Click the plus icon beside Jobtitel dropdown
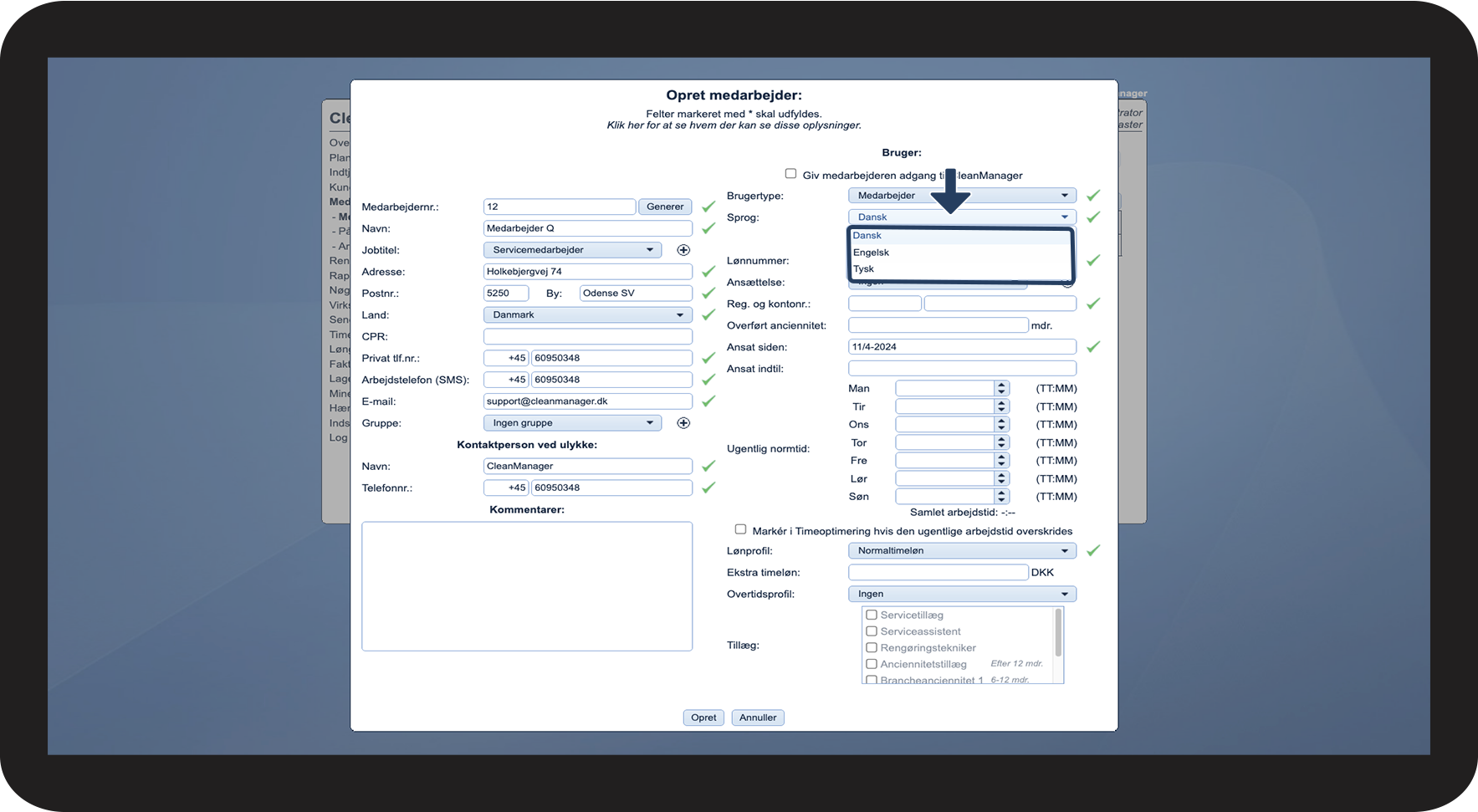The image size is (1478, 812). pos(683,250)
